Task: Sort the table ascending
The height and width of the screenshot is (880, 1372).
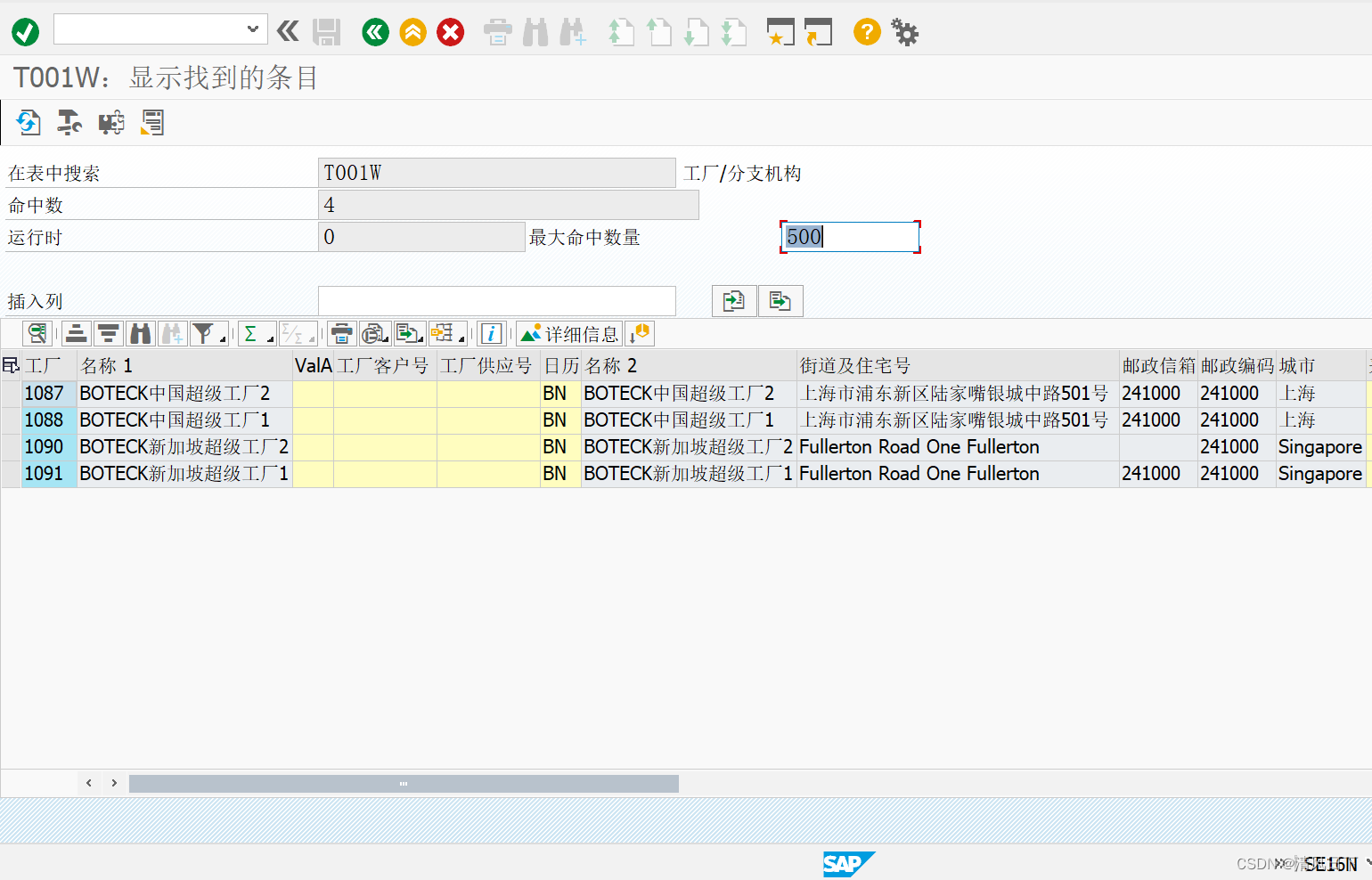Action: (x=76, y=333)
